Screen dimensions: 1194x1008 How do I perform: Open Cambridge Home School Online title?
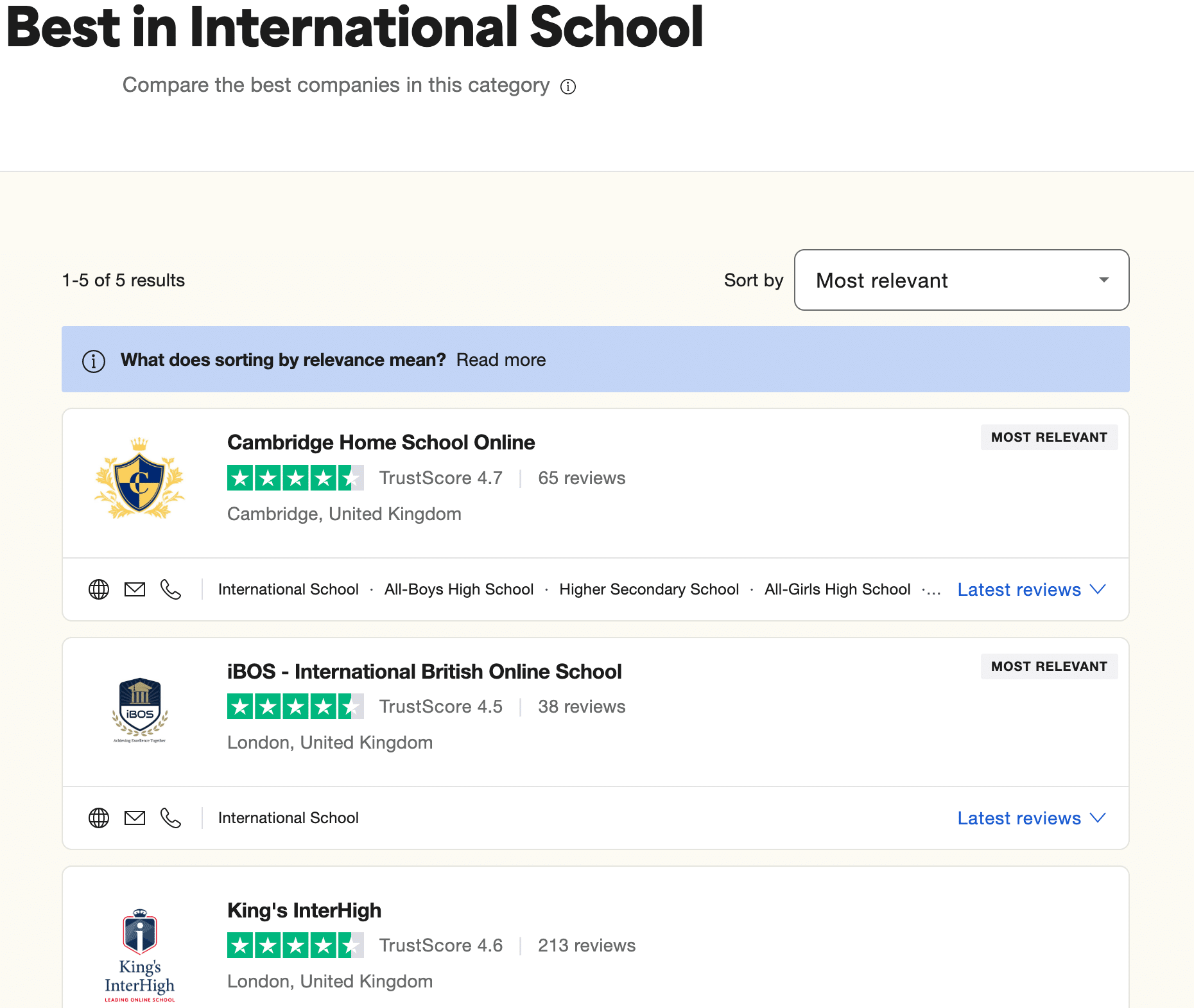tap(381, 442)
